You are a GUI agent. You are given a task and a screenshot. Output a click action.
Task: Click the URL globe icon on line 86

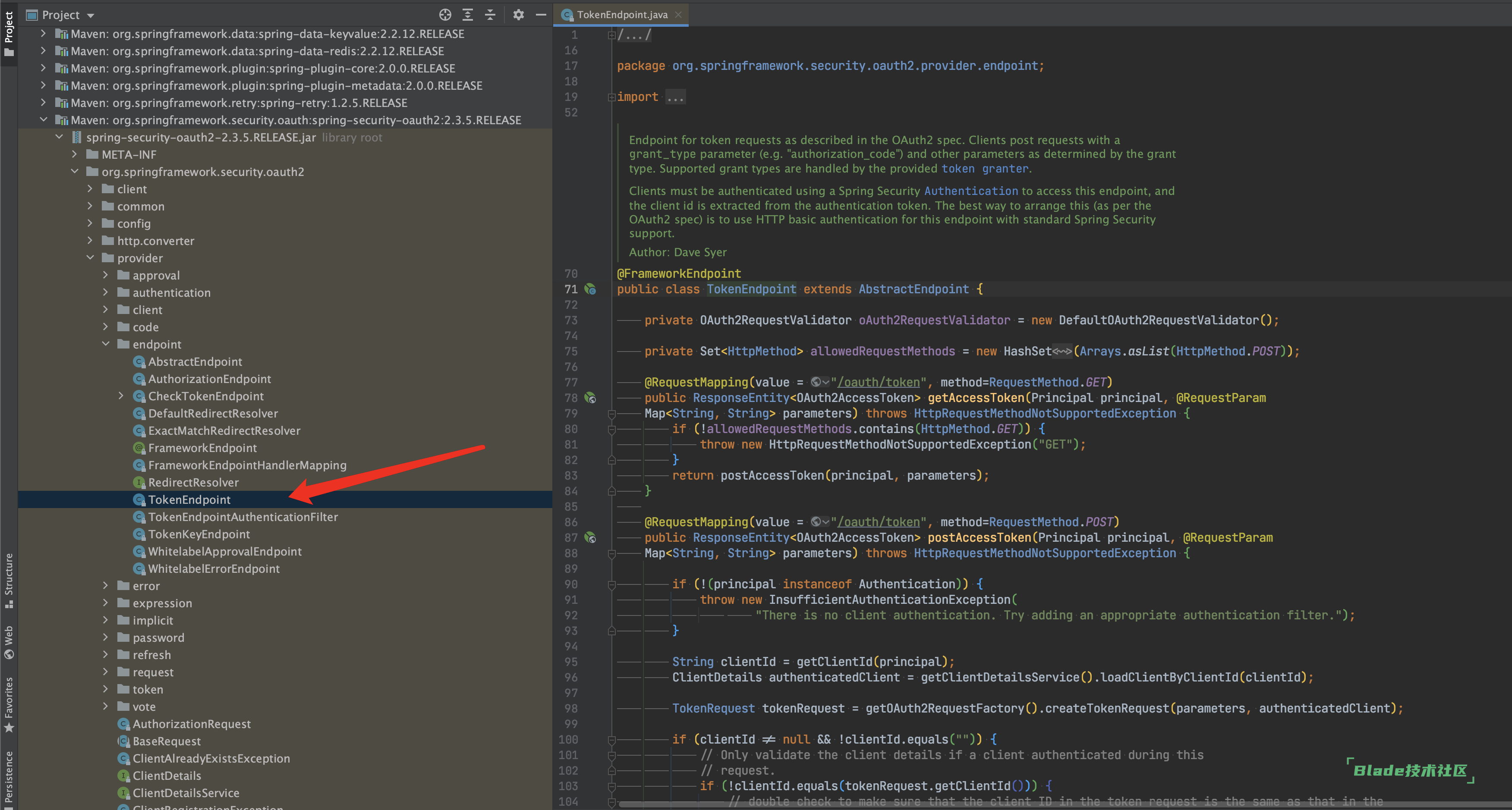pos(819,522)
